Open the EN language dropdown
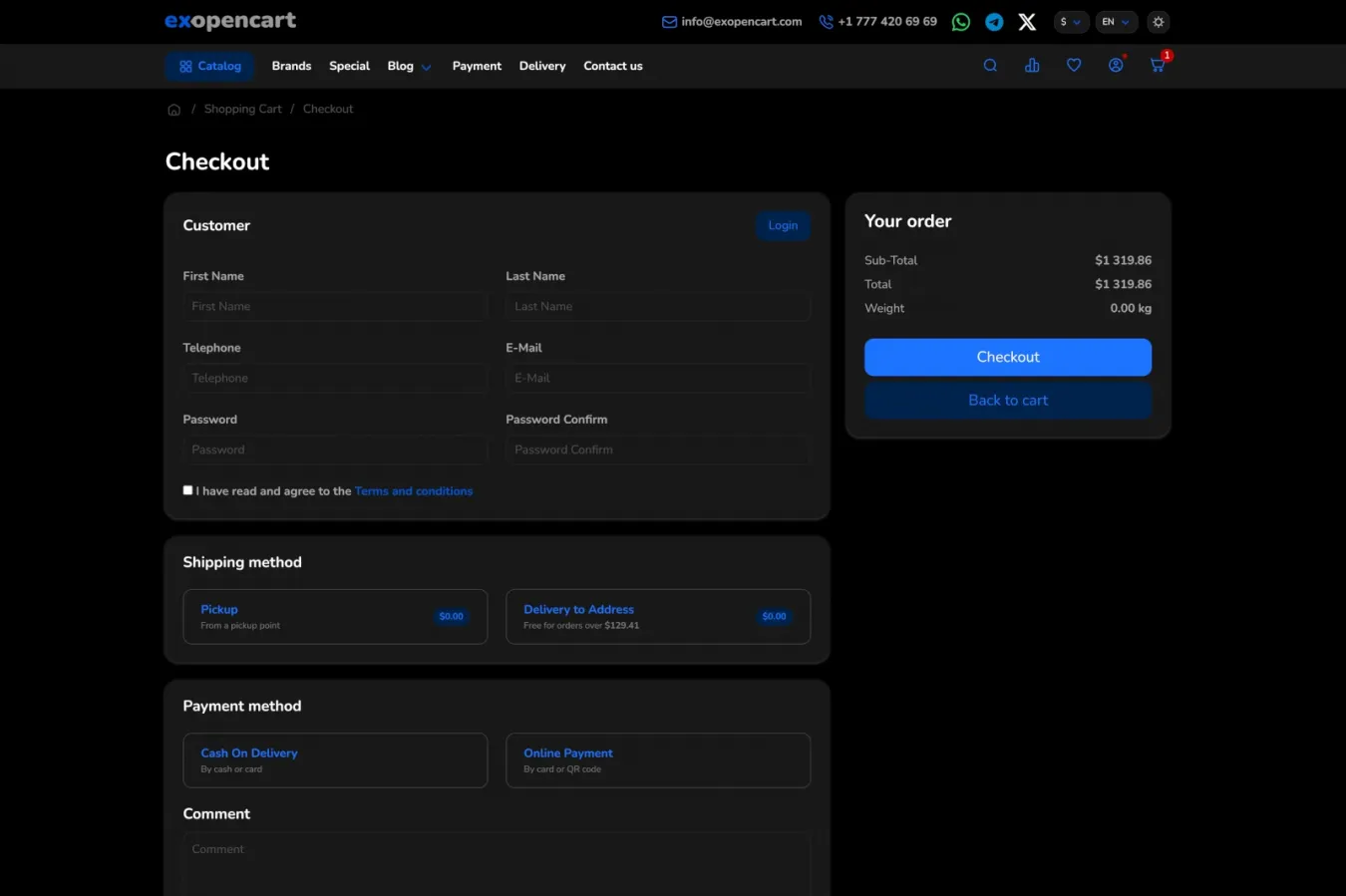 click(1115, 22)
